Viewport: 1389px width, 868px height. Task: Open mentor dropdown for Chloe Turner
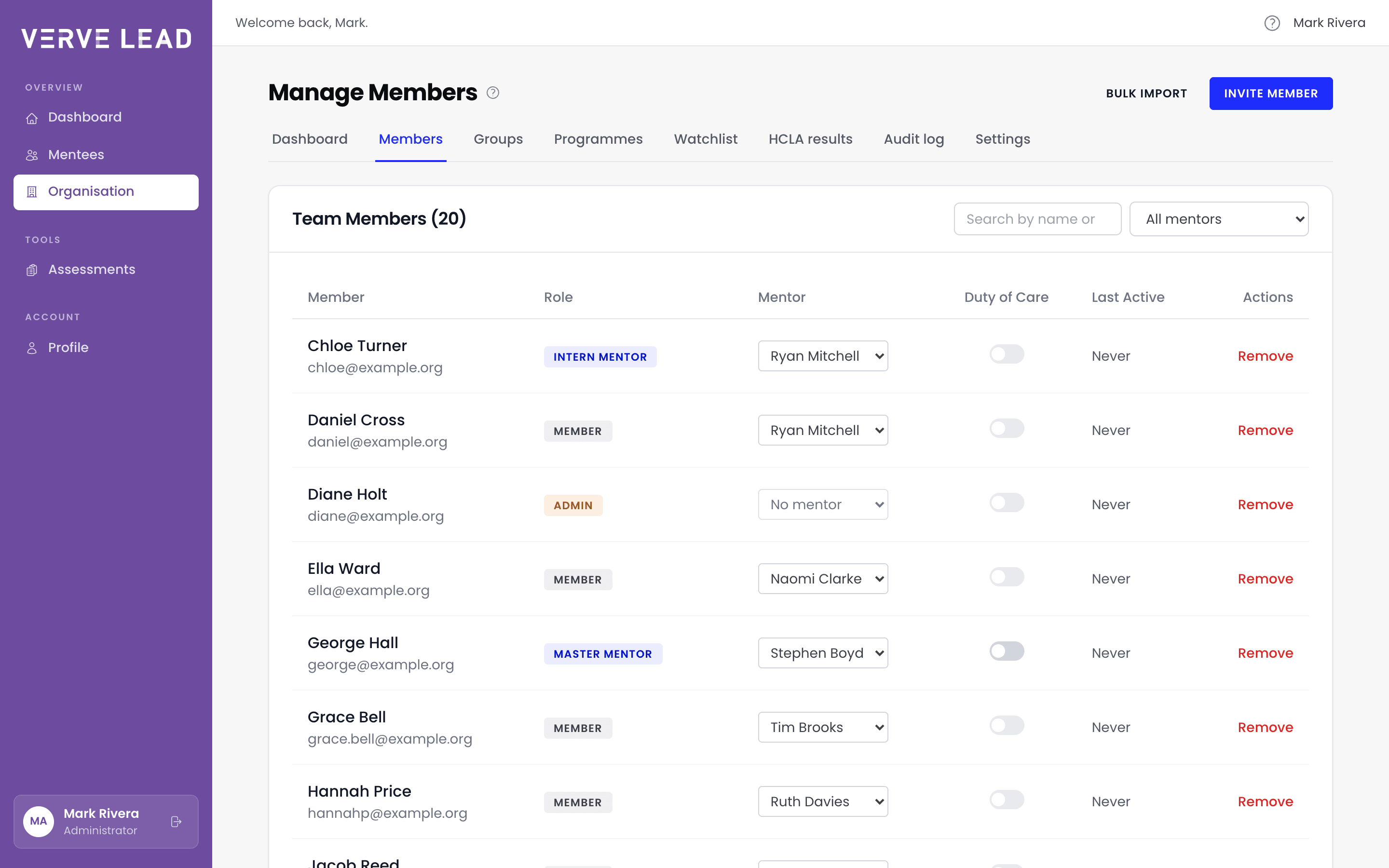tap(823, 356)
